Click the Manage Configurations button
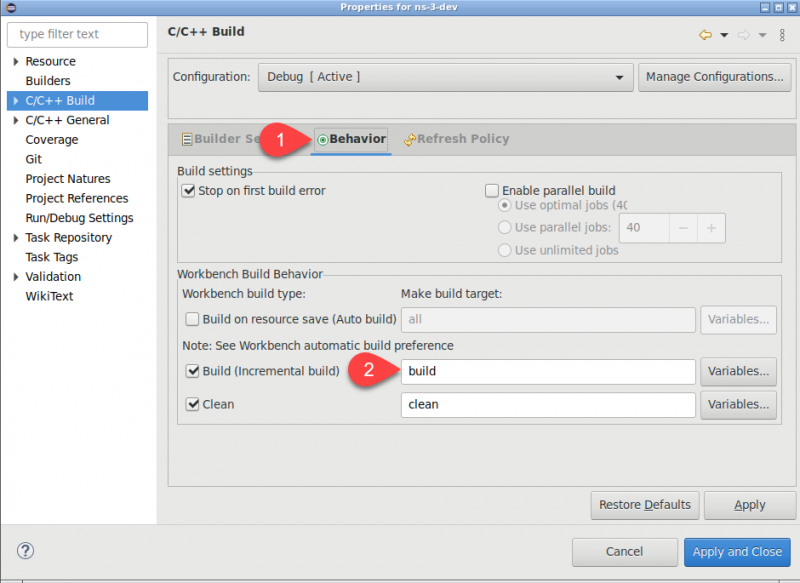 pos(714,78)
